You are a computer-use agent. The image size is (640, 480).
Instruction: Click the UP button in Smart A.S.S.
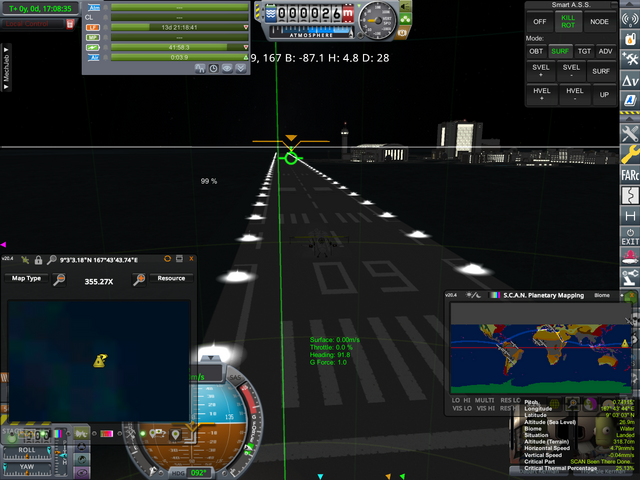point(604,94)
